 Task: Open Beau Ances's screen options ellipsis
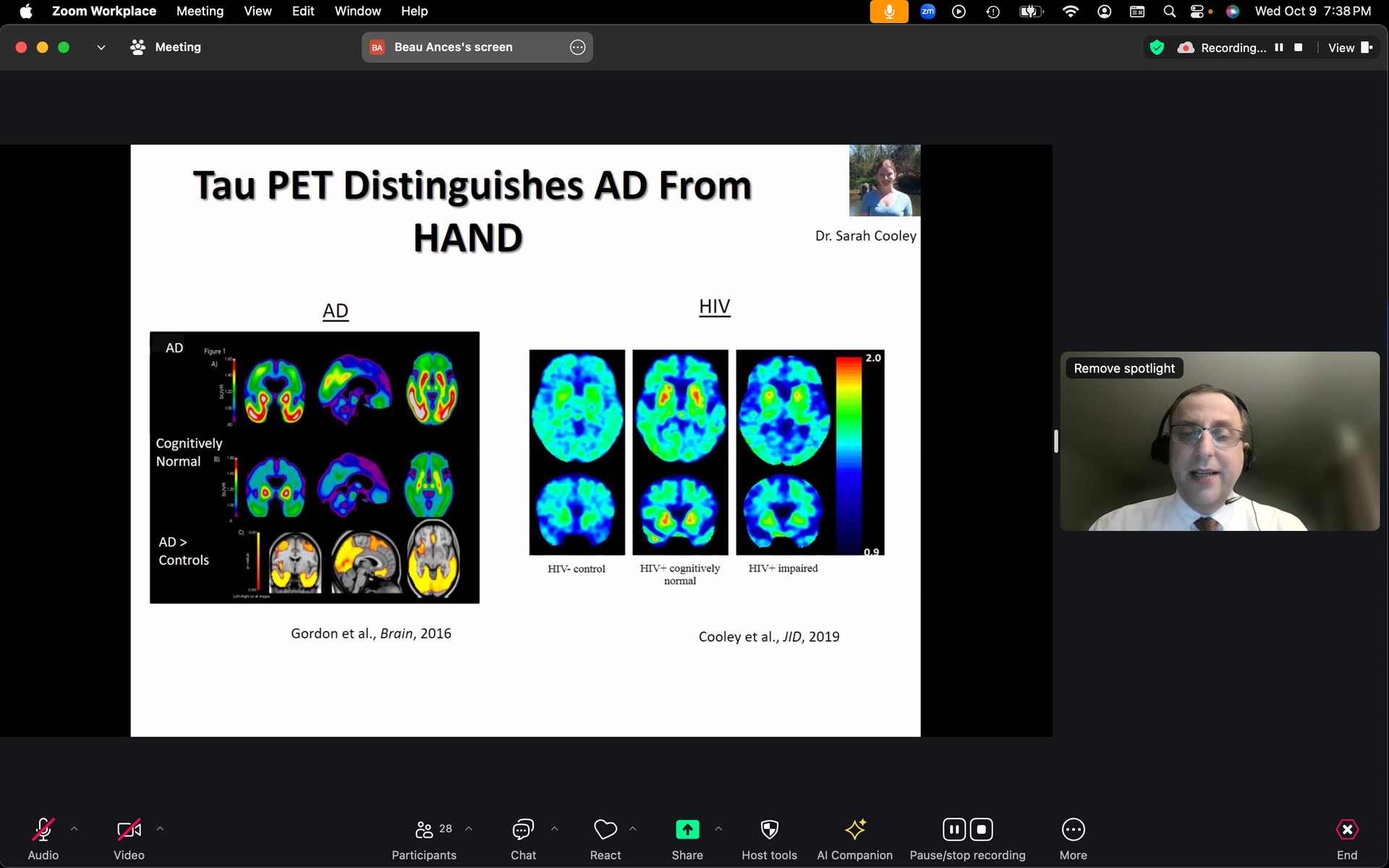(577, 48)
